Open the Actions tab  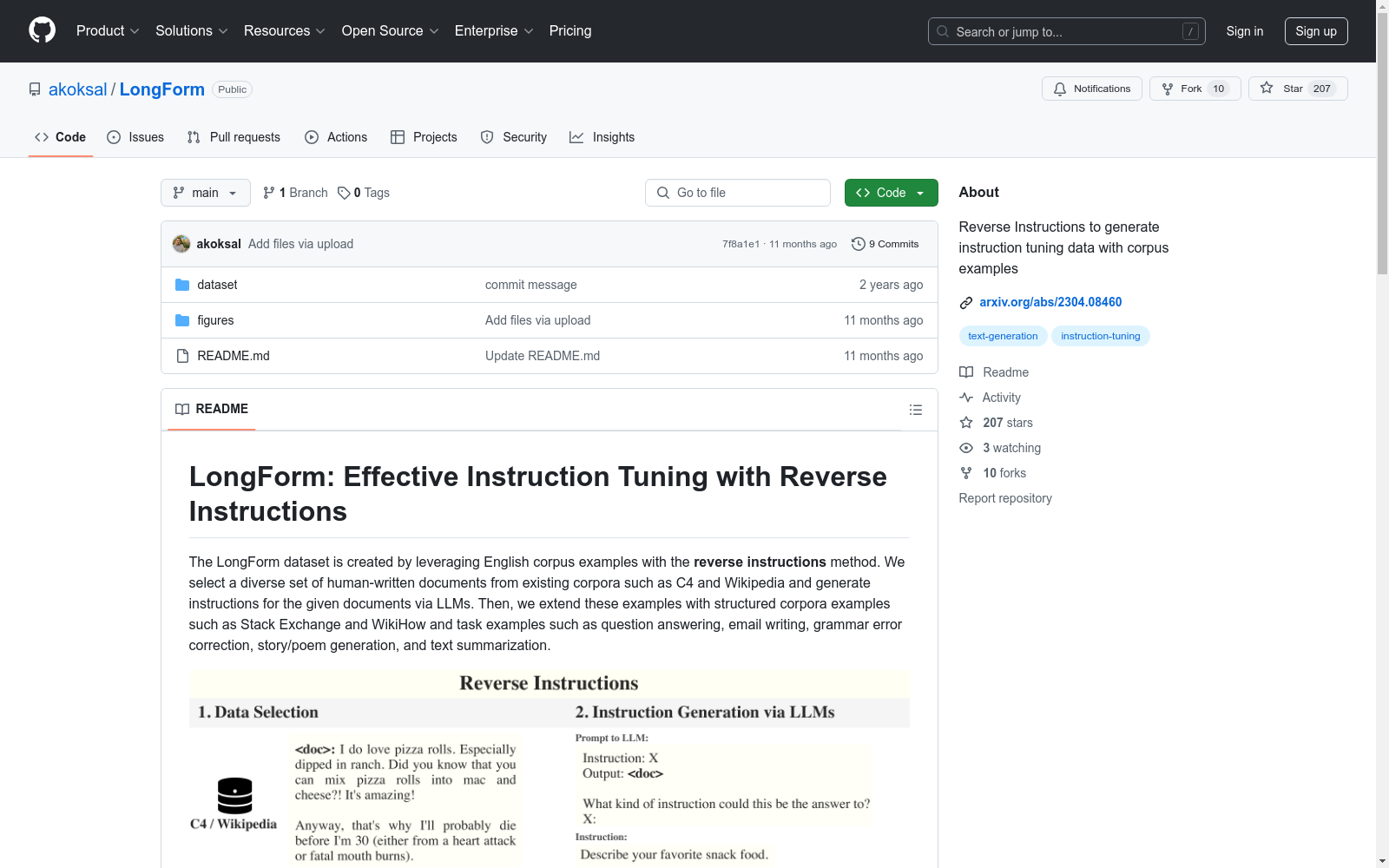pos(336,137)
